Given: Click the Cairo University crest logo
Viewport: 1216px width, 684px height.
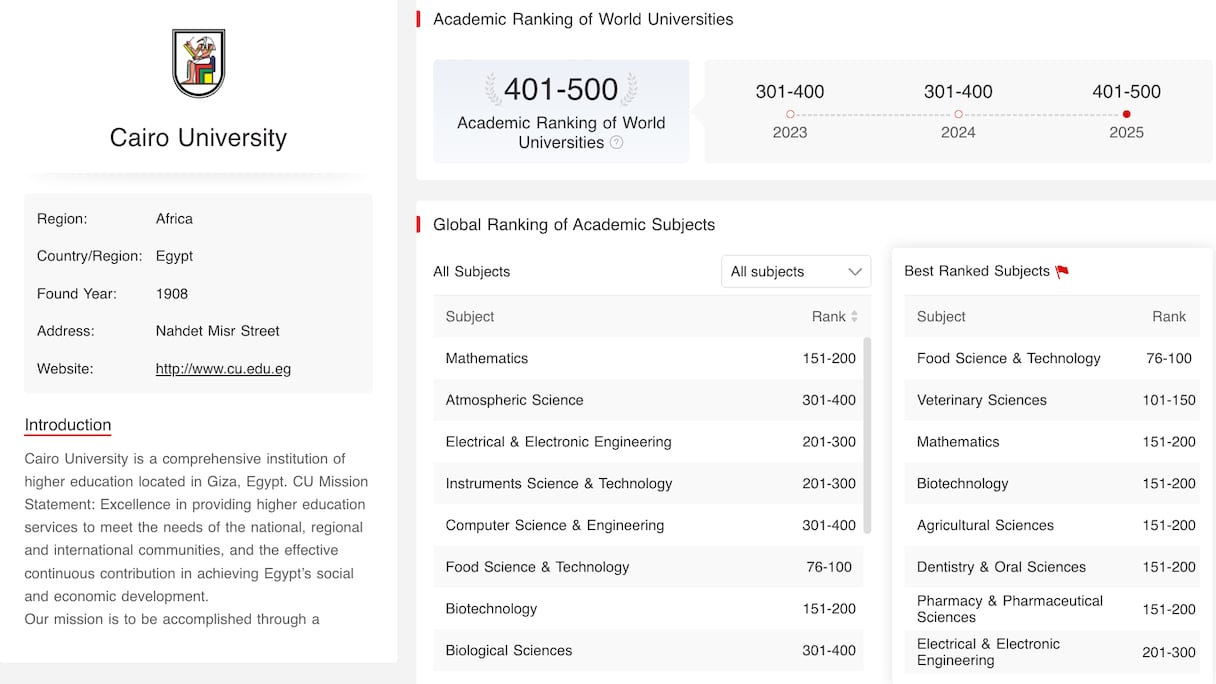Looking at the screenshot, I should coord(198,63).
